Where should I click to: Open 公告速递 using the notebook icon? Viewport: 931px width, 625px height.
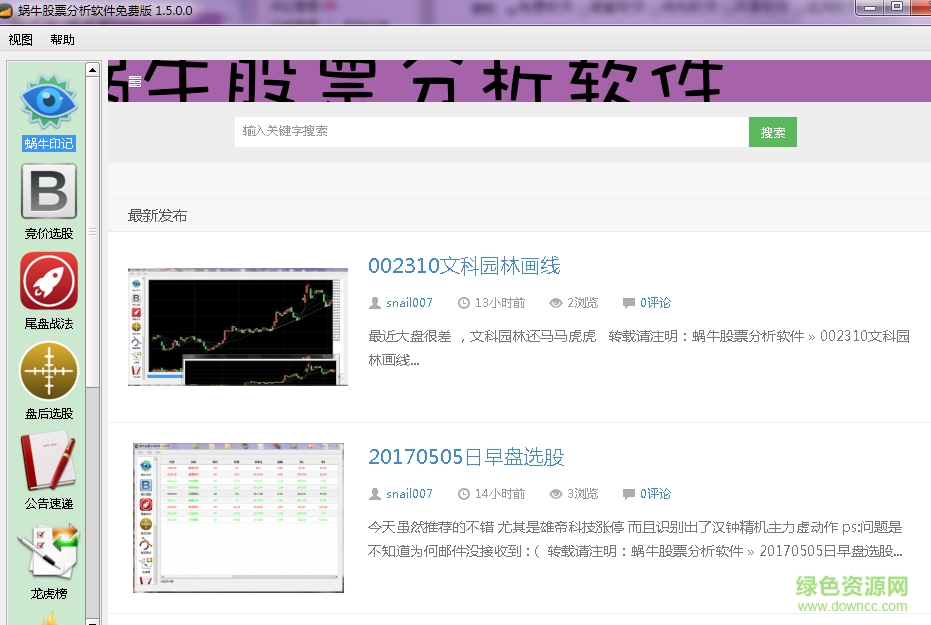pyautogui.click(x=47, y=462)
